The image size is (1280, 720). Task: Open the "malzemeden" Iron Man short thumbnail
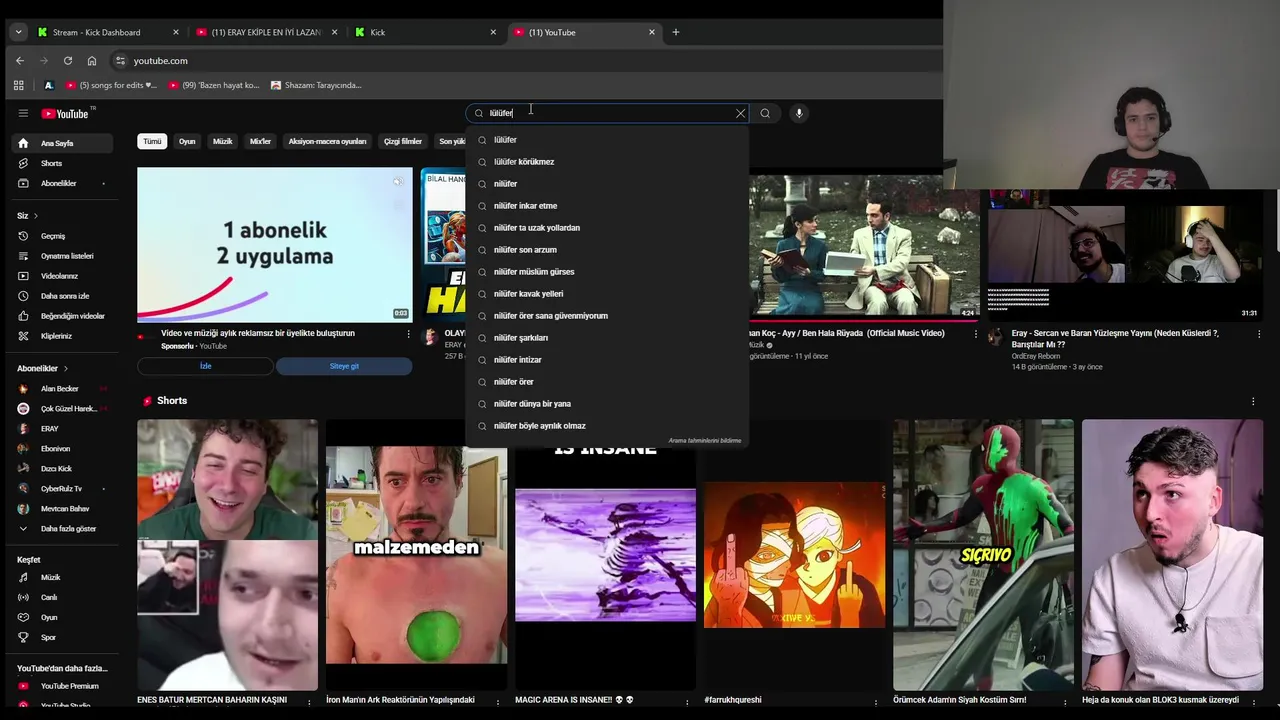click(x=416, y=555)
